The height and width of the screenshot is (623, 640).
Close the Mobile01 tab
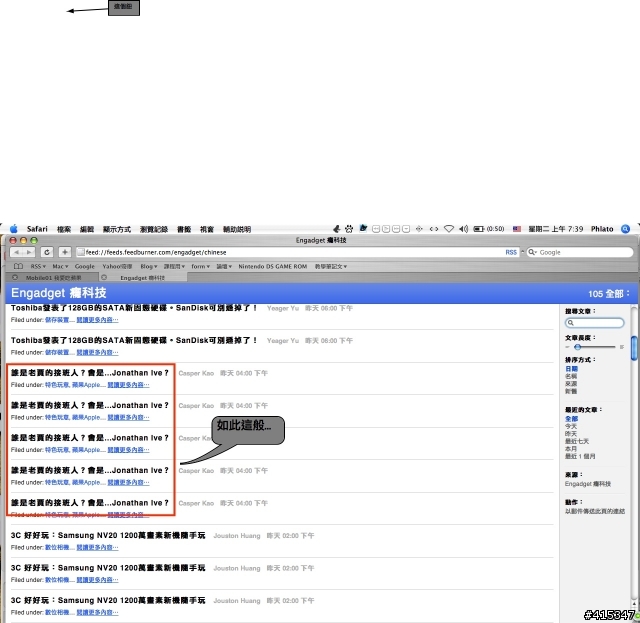click(x=15, y=277)
